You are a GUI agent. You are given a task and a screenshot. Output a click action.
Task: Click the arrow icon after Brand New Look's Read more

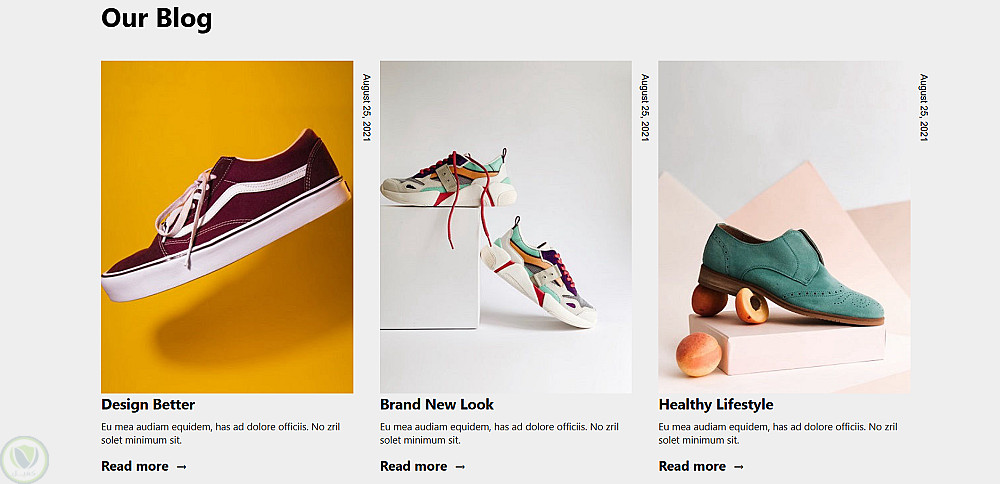460,467
